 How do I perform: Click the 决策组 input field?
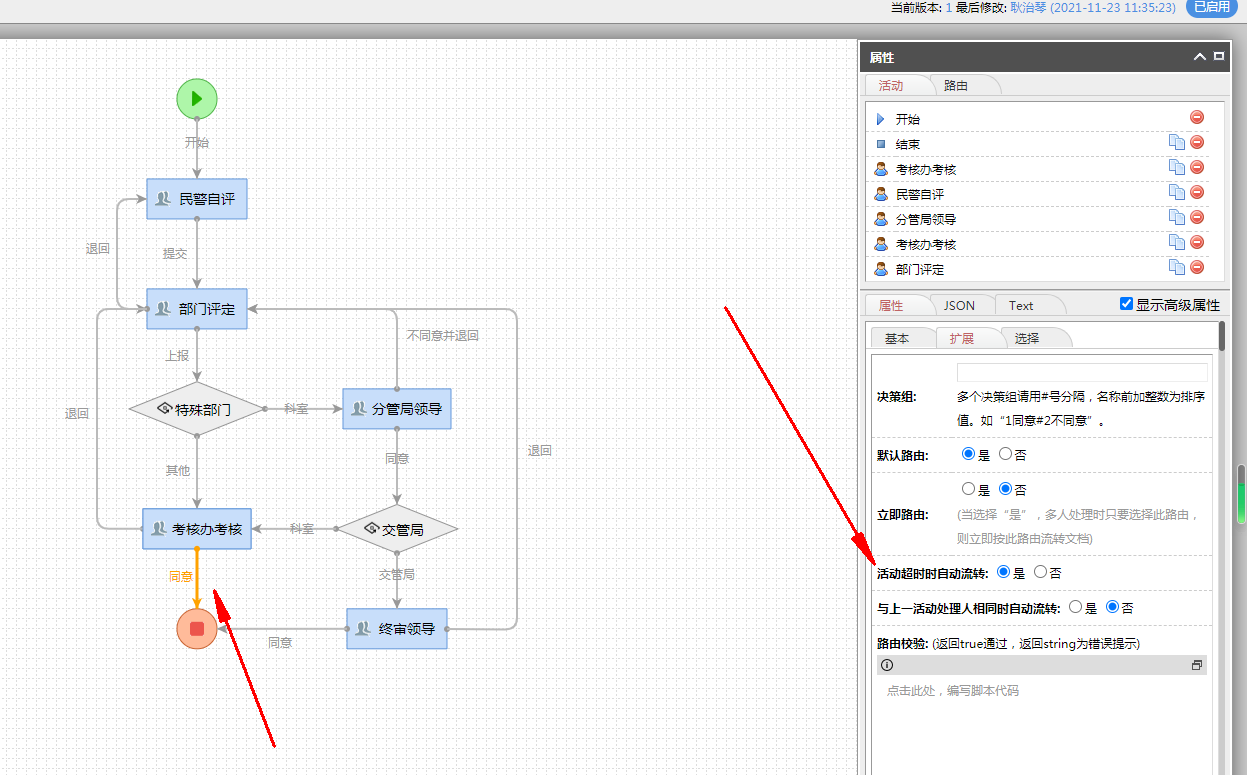pos(1082,372)
